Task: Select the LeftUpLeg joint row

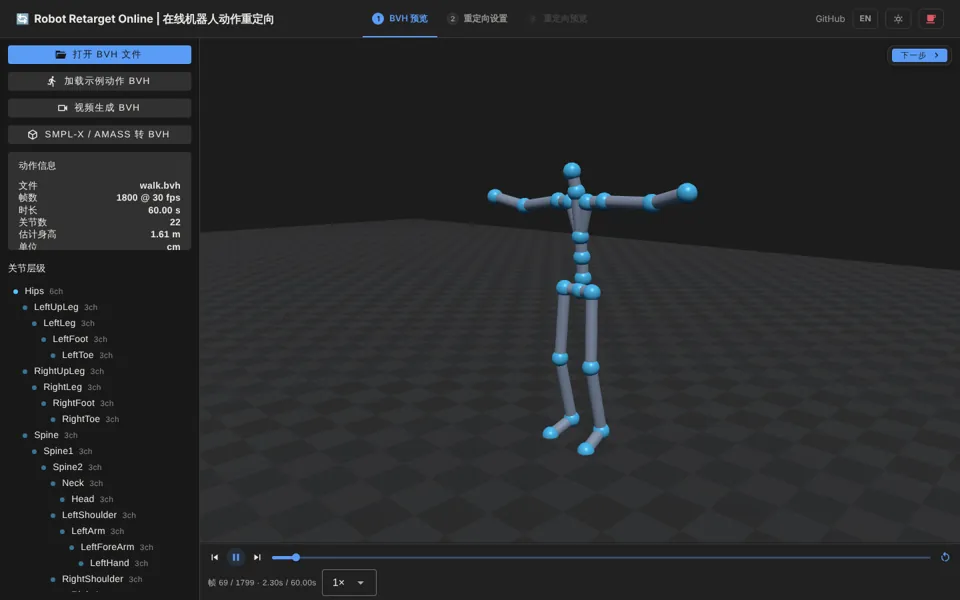Action: (99, 307)
